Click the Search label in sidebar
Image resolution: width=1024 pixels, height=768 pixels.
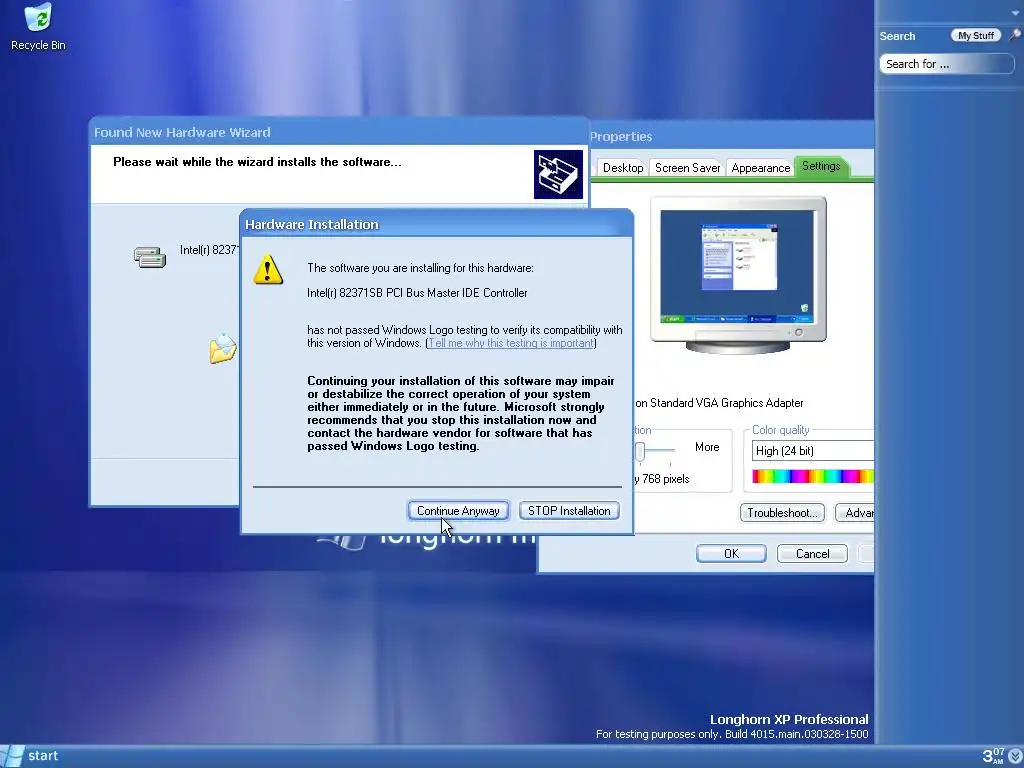897,36
